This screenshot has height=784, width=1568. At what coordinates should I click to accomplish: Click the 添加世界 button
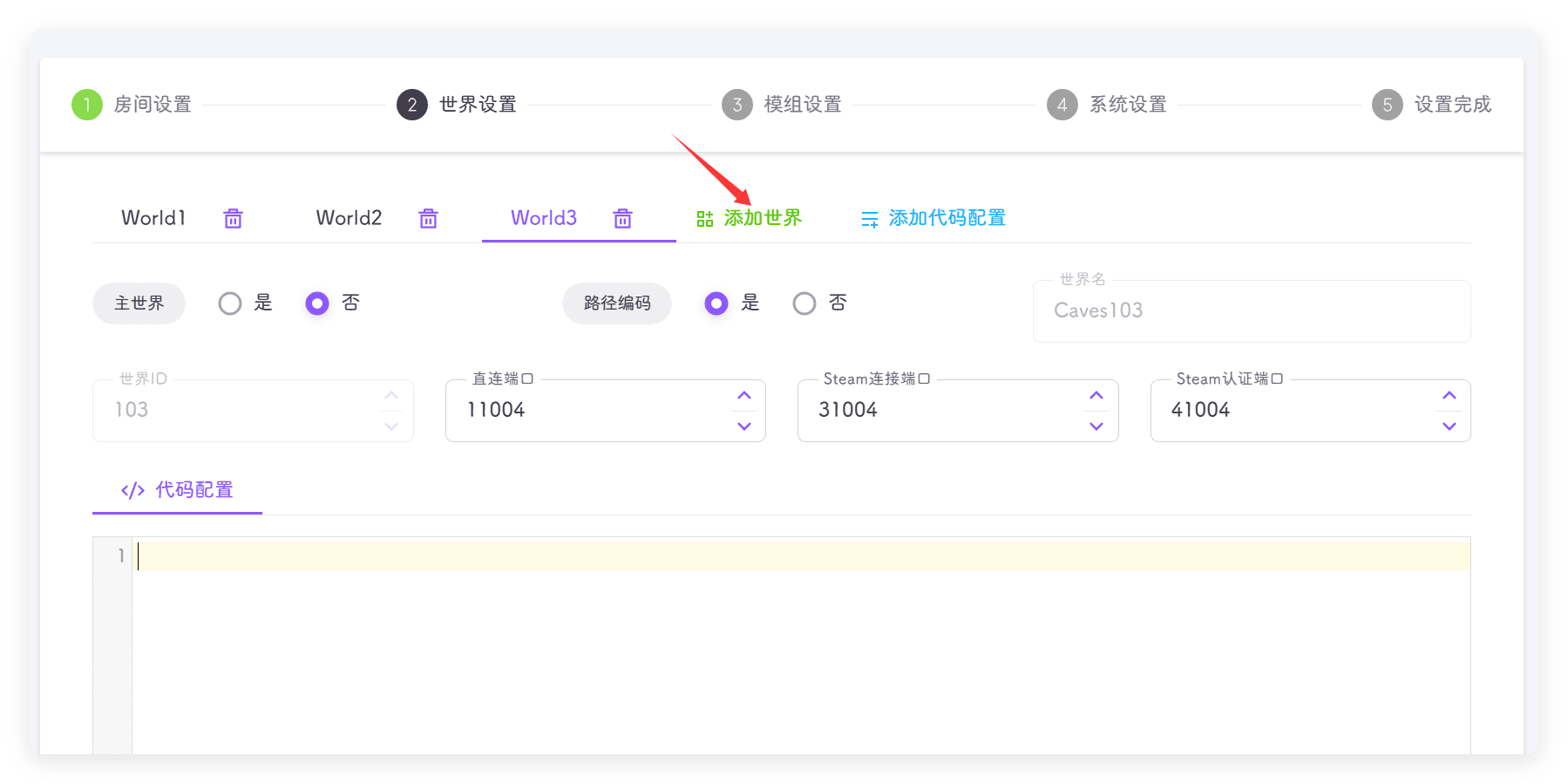click(x=762, y=218)
